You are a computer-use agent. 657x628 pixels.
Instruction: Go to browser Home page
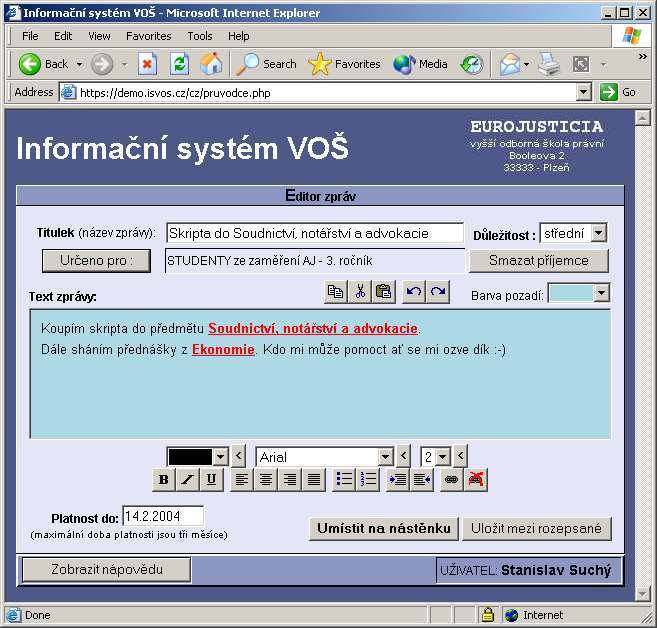tap(211, 65)
